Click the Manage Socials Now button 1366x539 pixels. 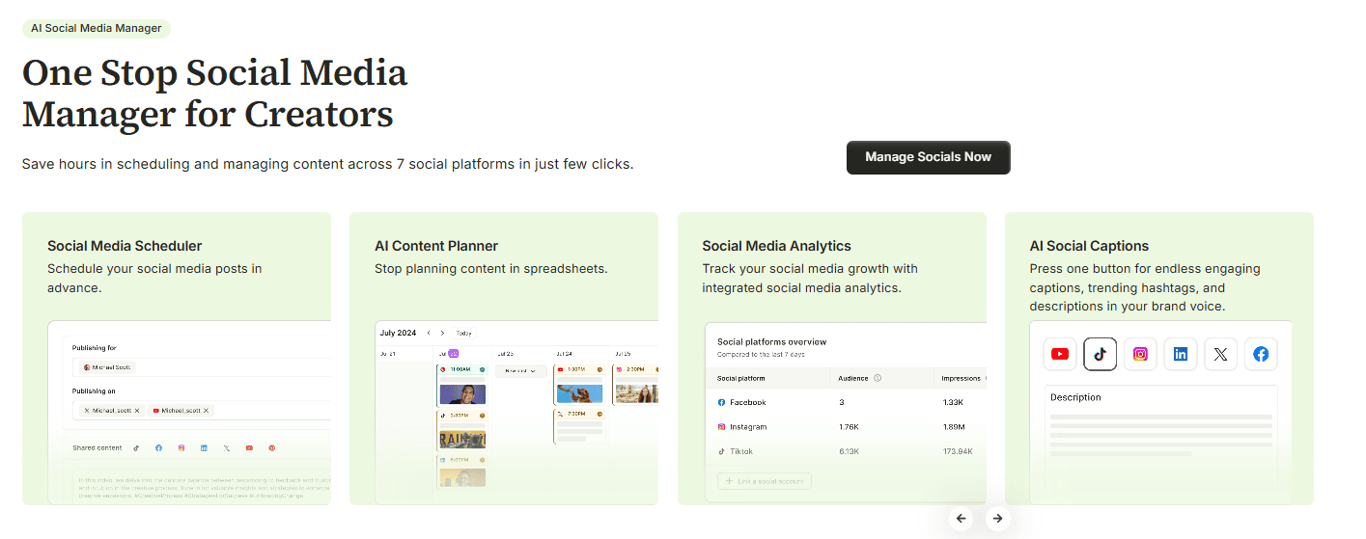928,157
